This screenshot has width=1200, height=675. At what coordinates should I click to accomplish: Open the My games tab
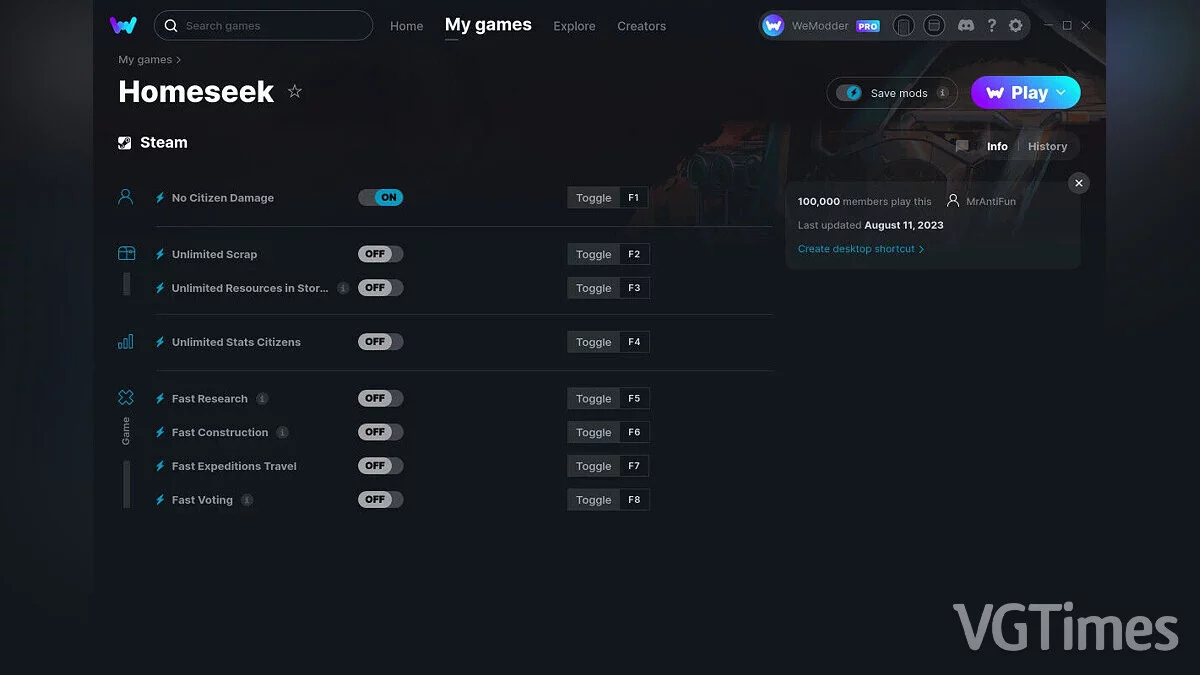[x=488, y=25]
